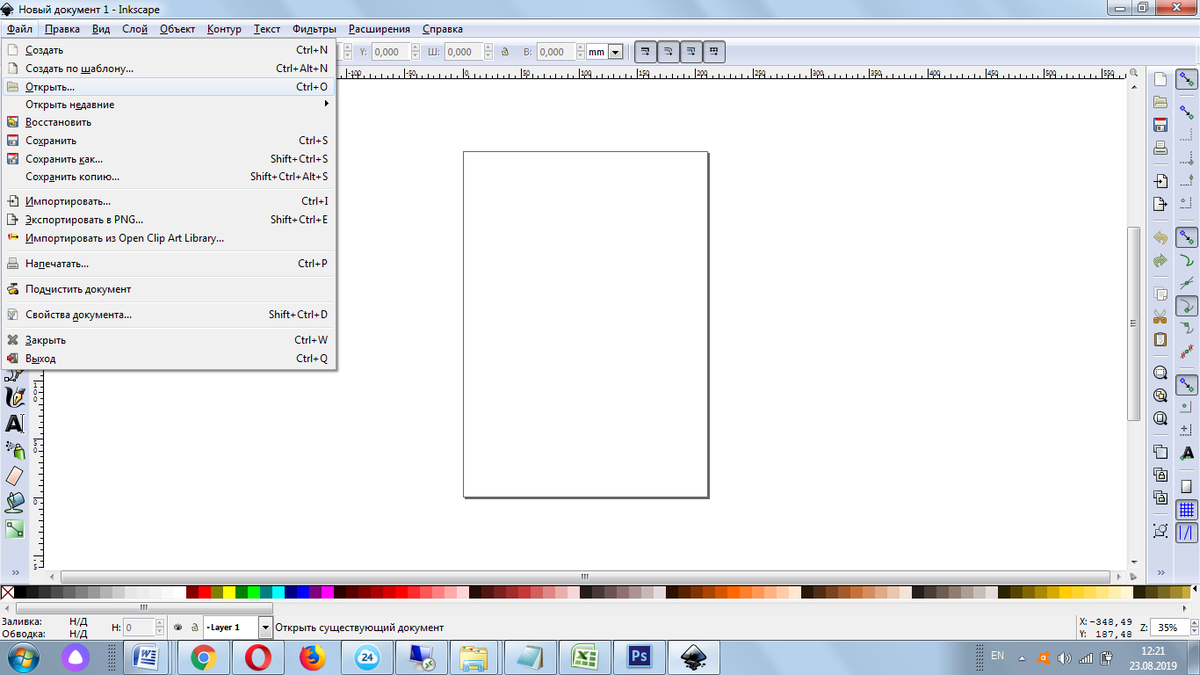Click the canvas horizontal scrollbar
Viewport: 1200px width, 675px height.
click(586, 577)
